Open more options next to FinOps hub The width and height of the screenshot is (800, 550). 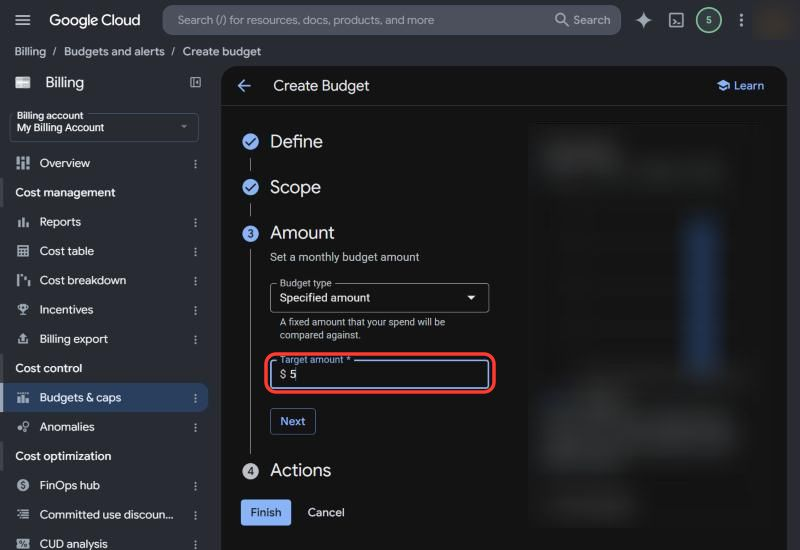(195, 486)
